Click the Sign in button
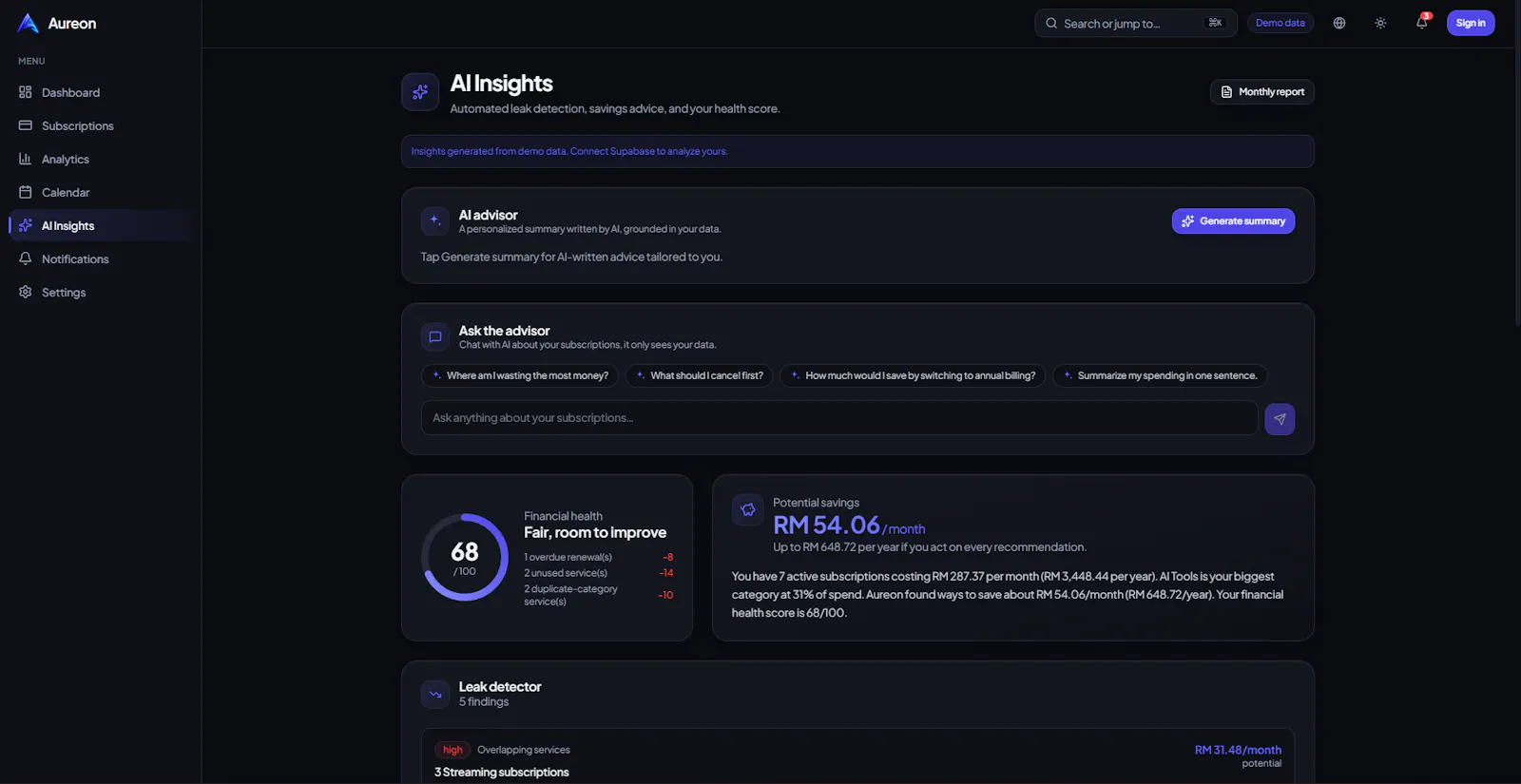 click(1471, 23)
